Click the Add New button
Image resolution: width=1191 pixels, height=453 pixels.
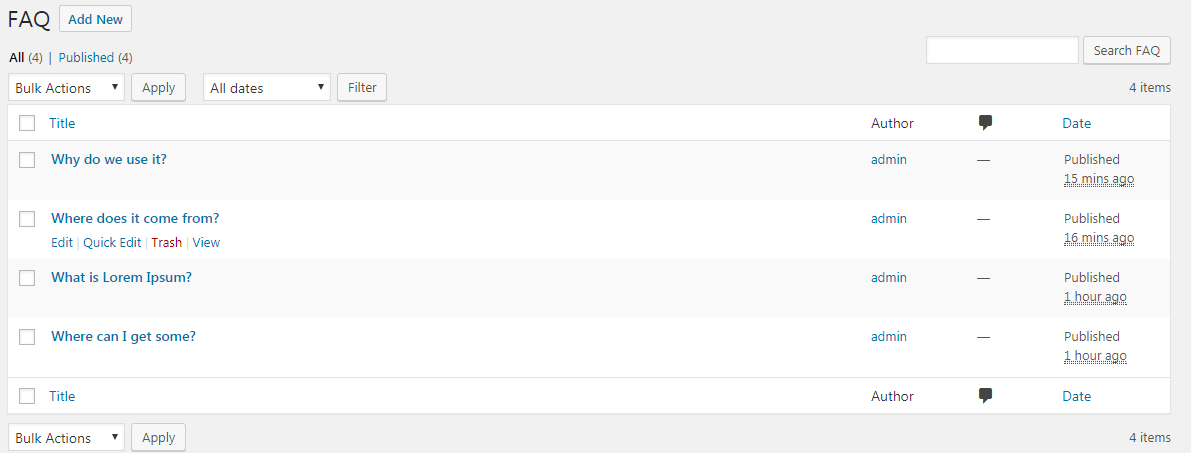[96, 19]
